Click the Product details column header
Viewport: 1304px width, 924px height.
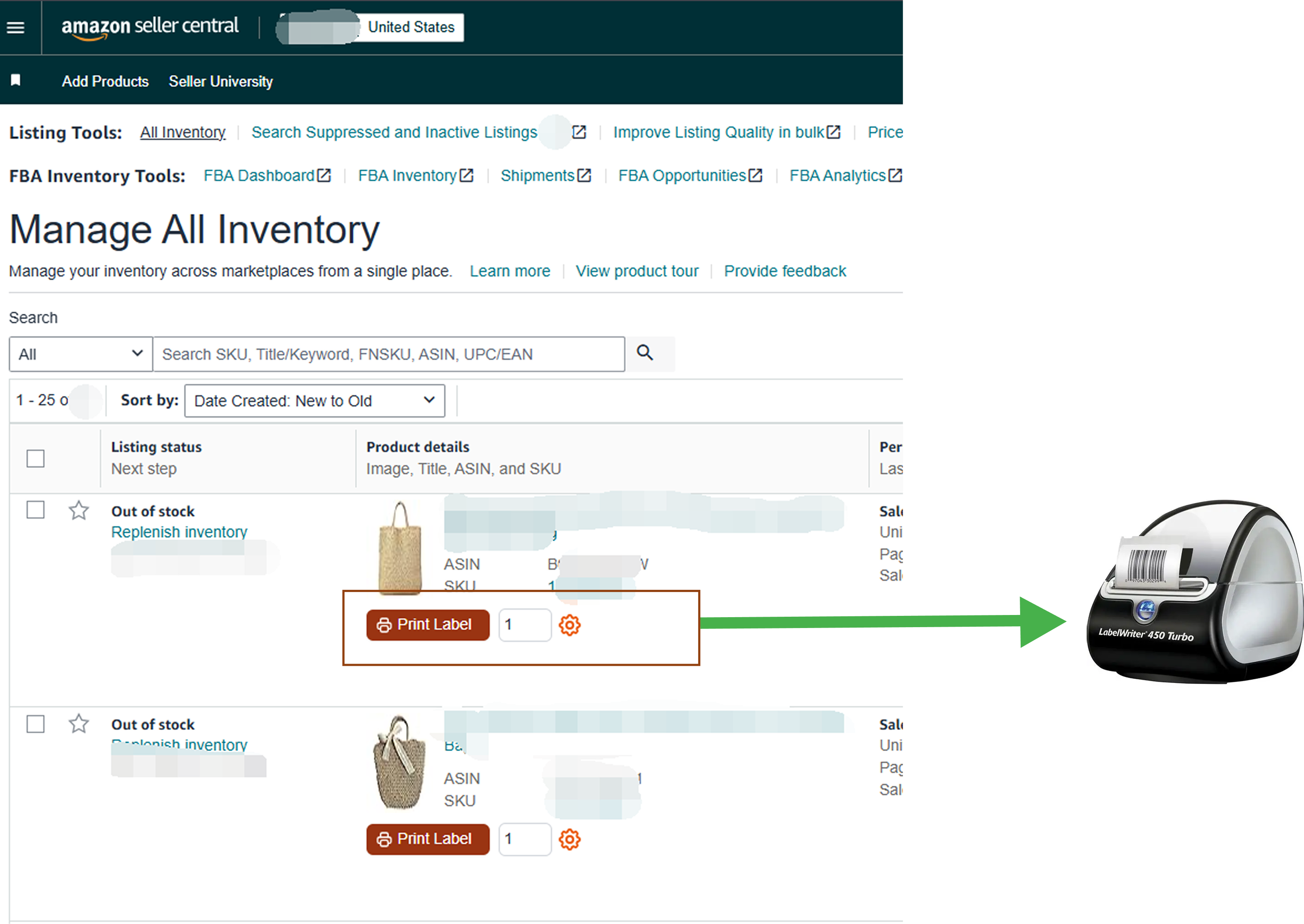[418, 447]
